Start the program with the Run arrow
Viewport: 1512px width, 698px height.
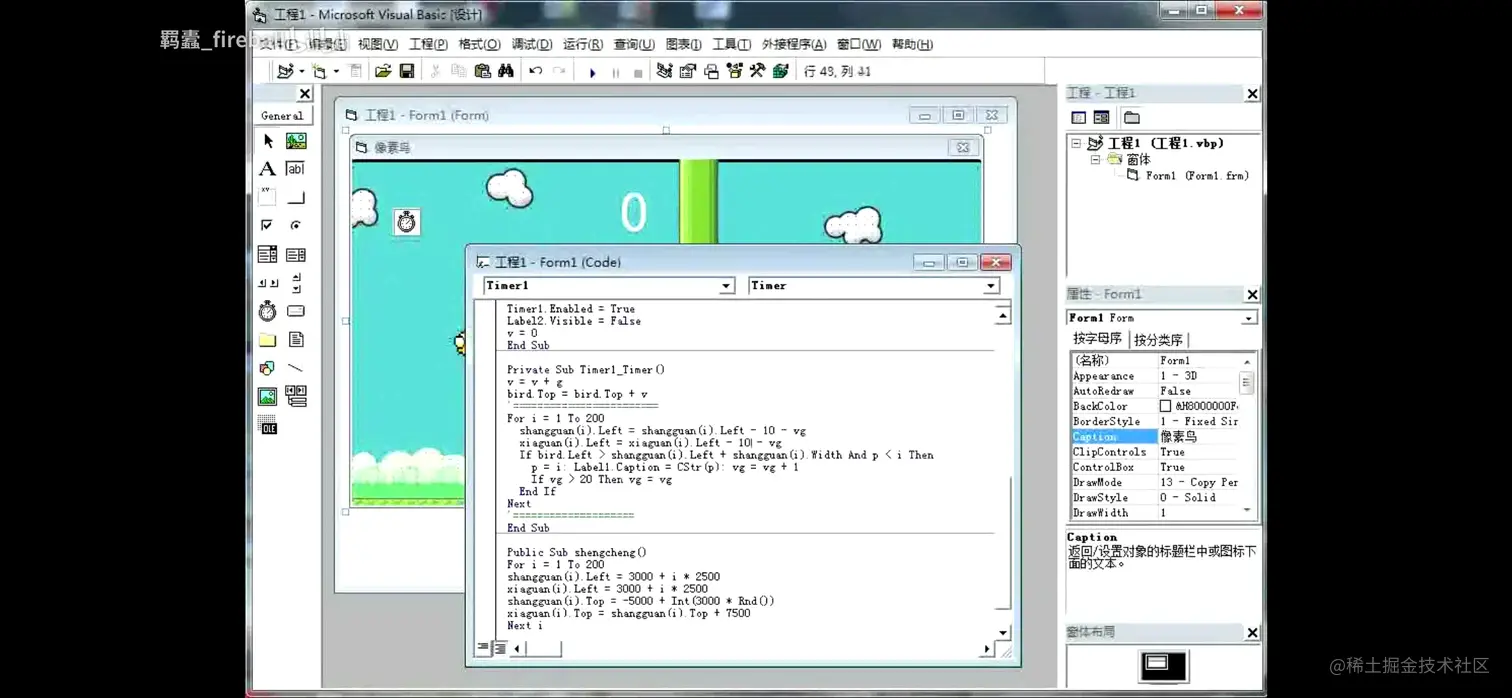point(592,72)
